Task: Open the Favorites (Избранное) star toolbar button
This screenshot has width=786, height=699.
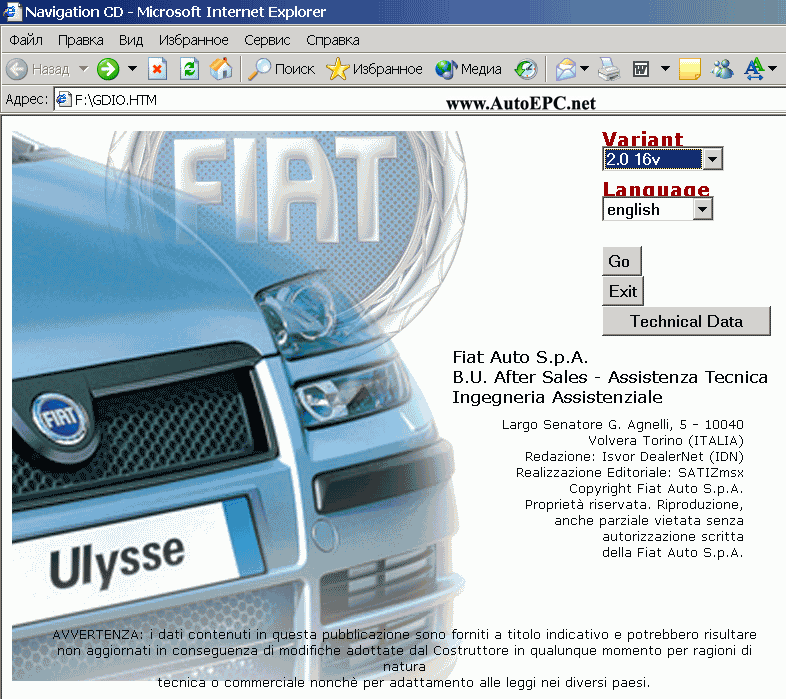Action: pos(374,69)
